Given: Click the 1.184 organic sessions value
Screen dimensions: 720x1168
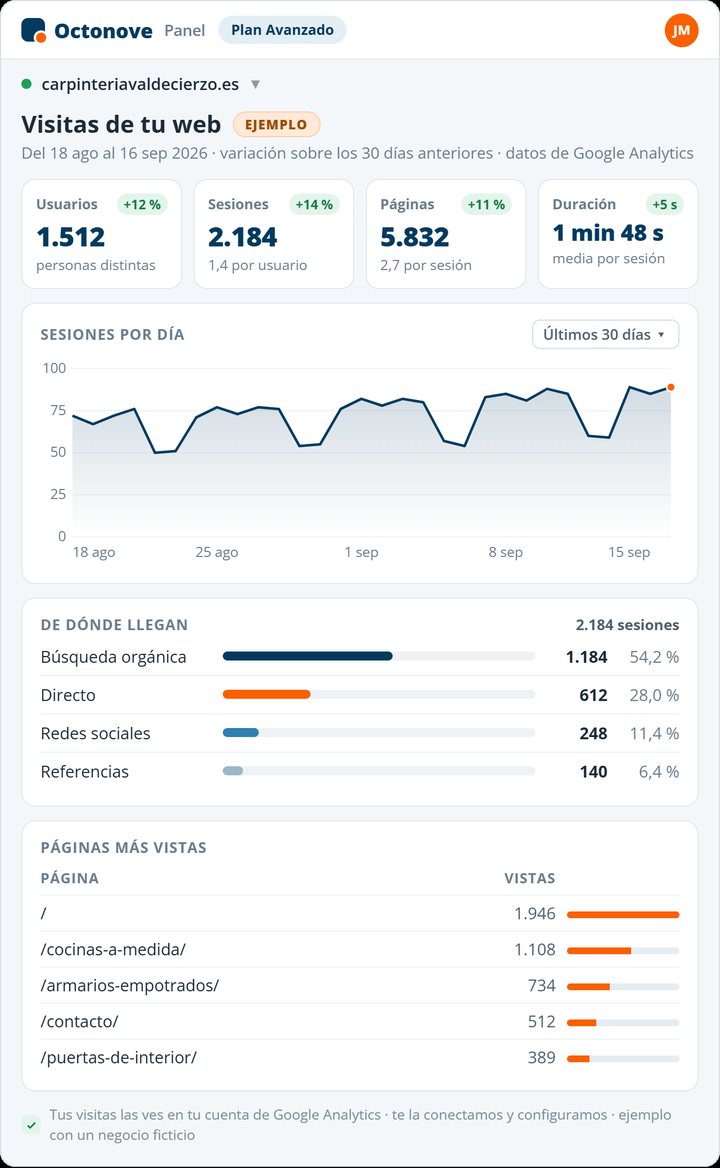Looking at the screenshot, I should [586, 657].
